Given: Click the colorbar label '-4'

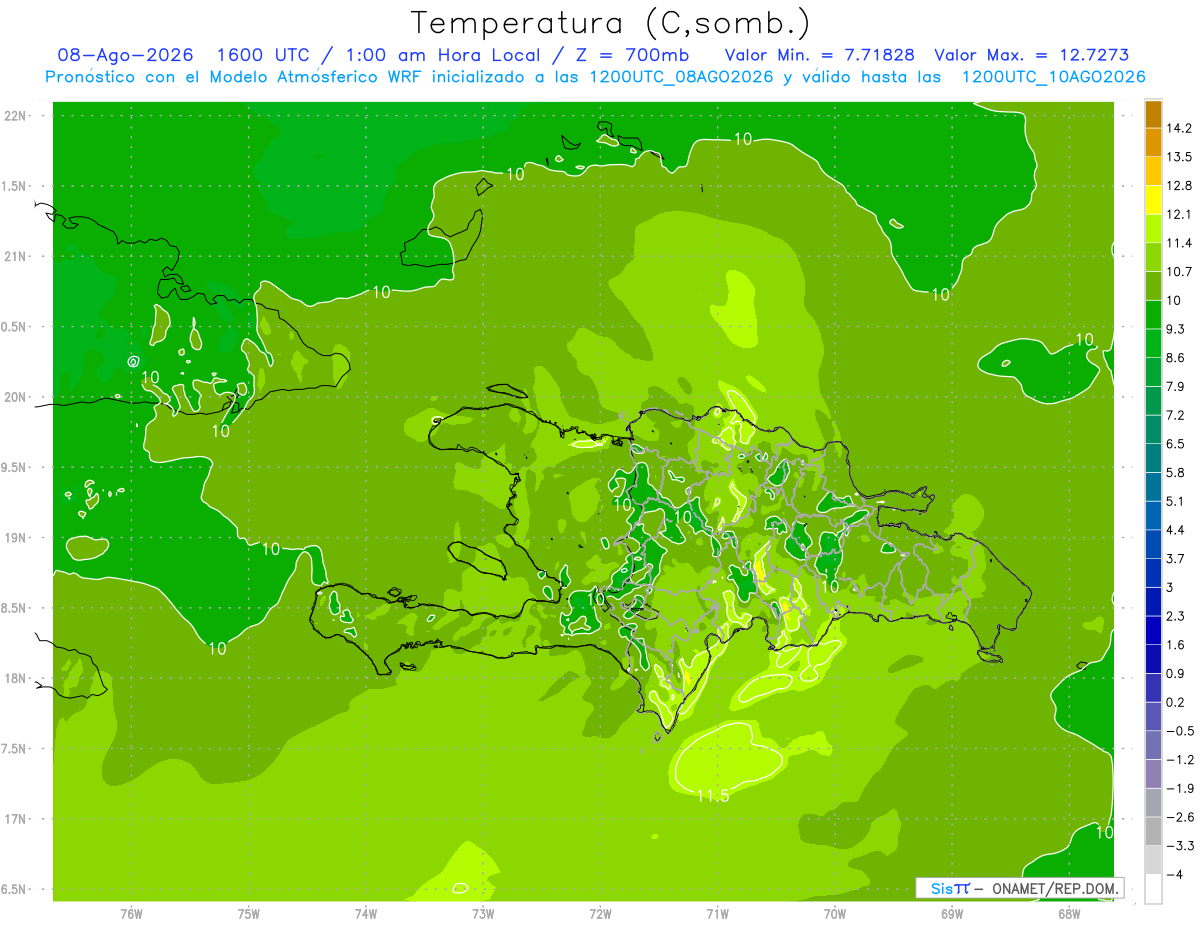Looking at the screenshot, I should click(x=1174, y=874).
